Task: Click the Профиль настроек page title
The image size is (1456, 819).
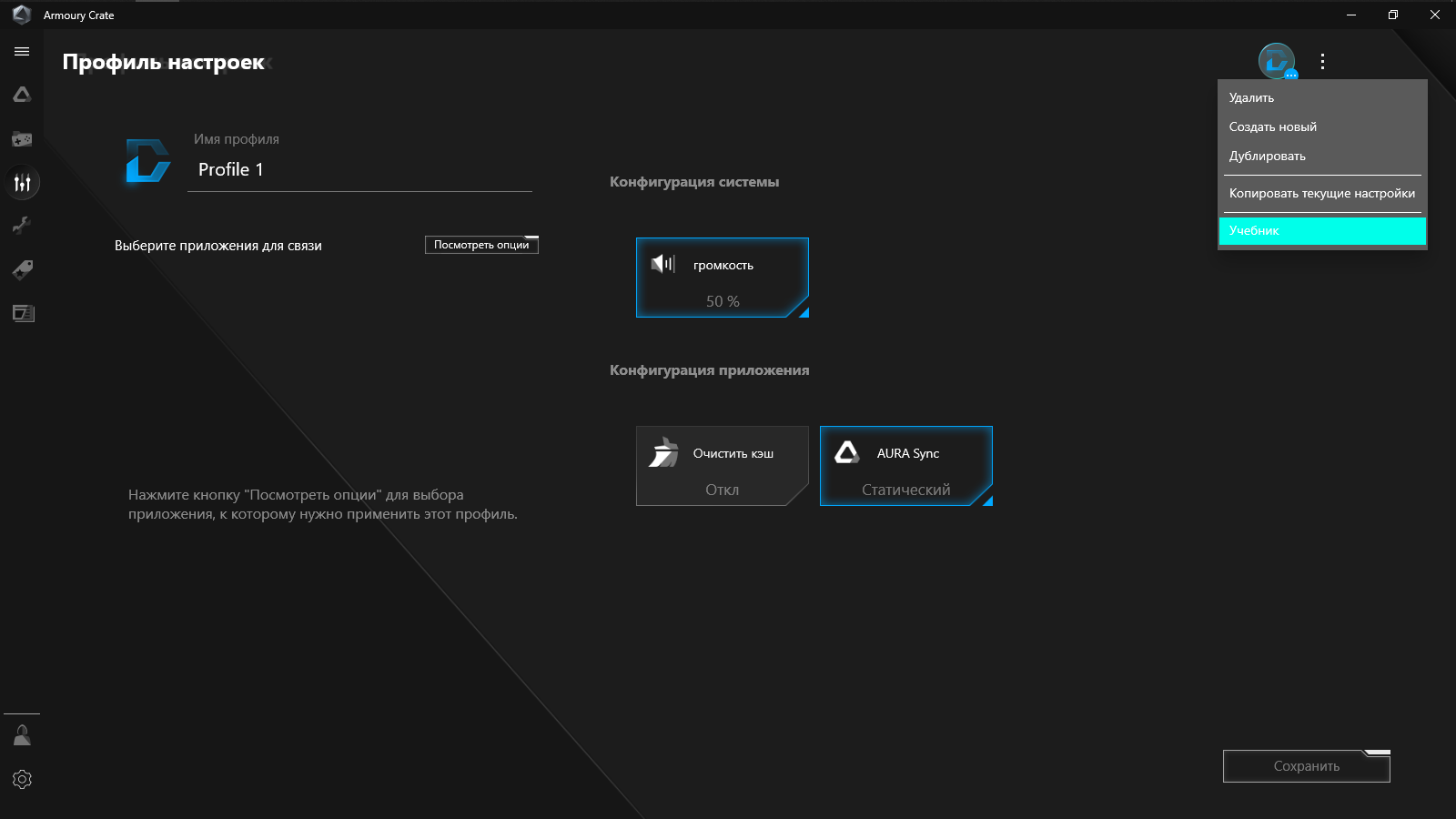Action: 164,62
